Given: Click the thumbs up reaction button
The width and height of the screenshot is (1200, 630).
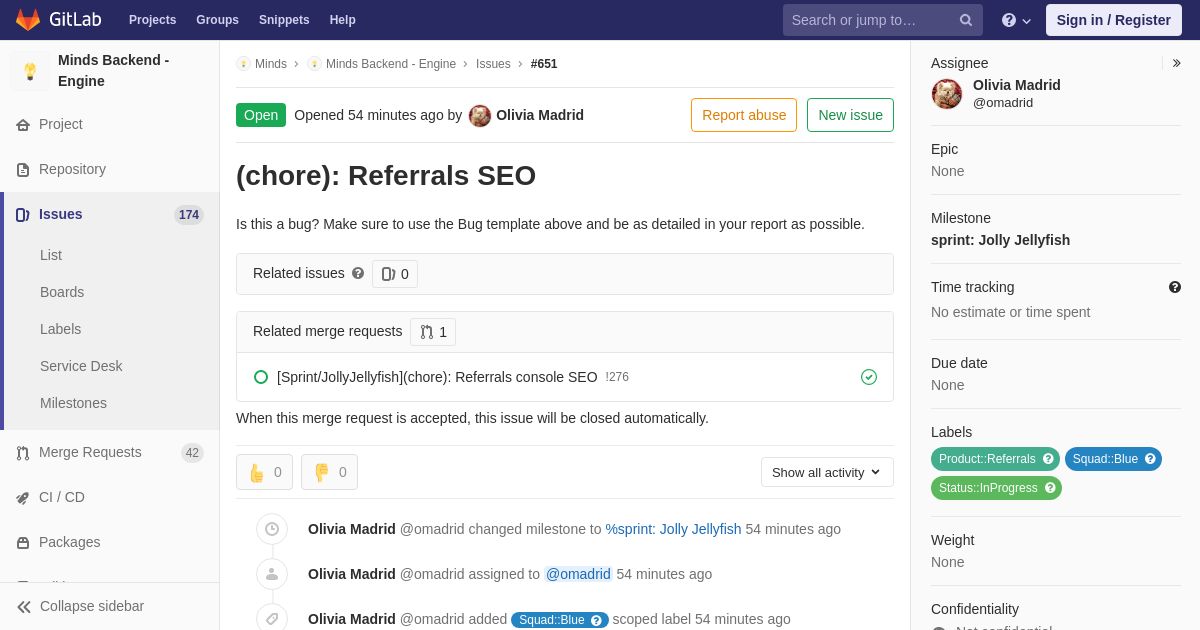Looking at the screenshot, I should (x=264, y=472).
